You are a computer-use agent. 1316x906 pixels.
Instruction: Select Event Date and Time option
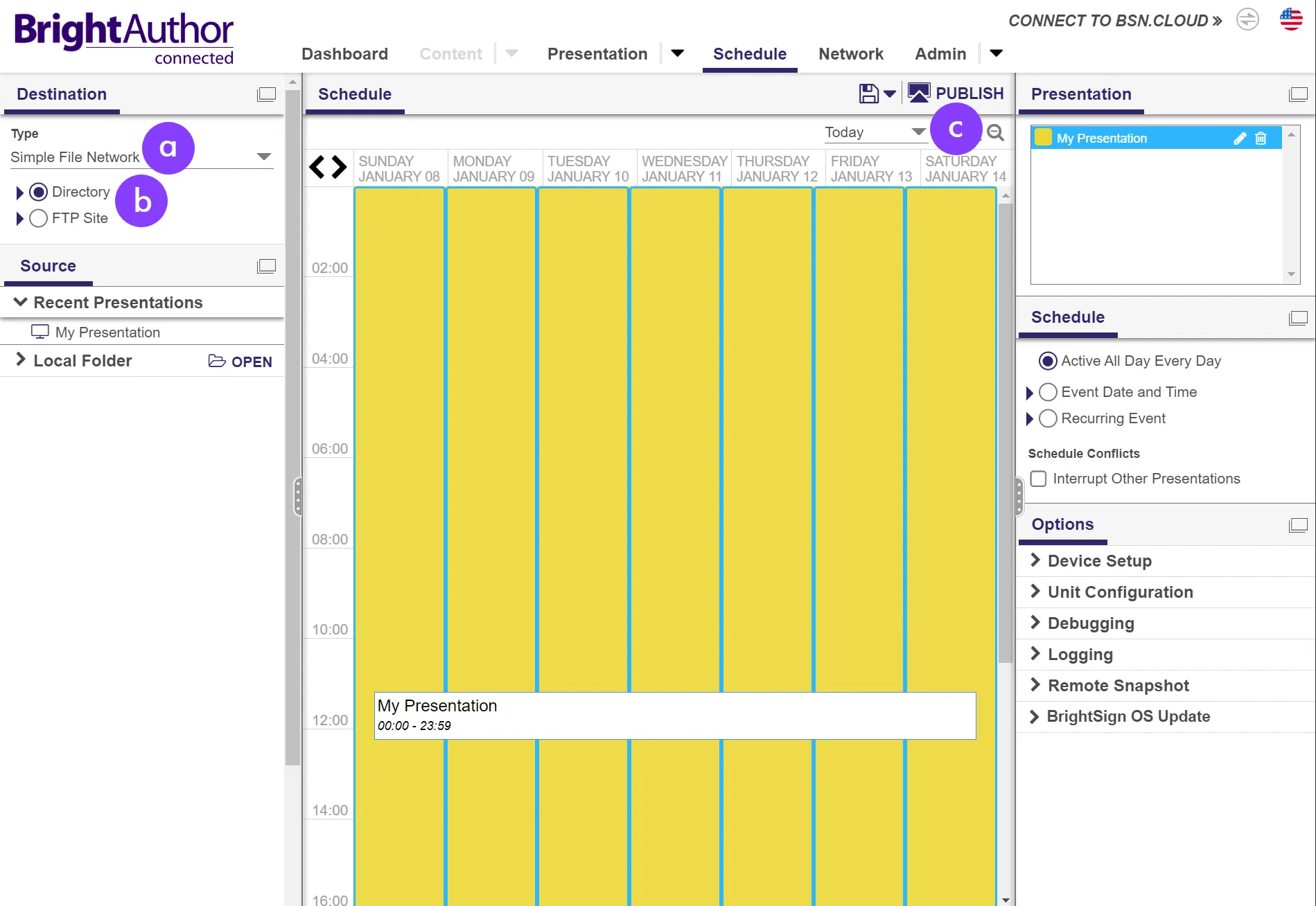click(1048, 392)
